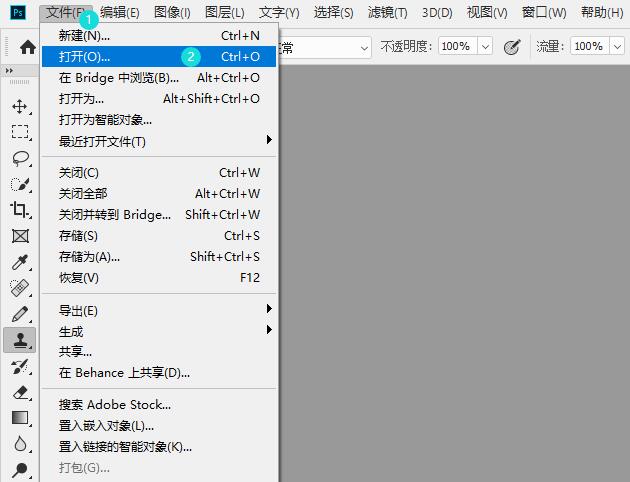Click the Photoshop Ps logo icon
Image resolution: width=630 pixels, height=482 pixels.
(x=18, y=12)
